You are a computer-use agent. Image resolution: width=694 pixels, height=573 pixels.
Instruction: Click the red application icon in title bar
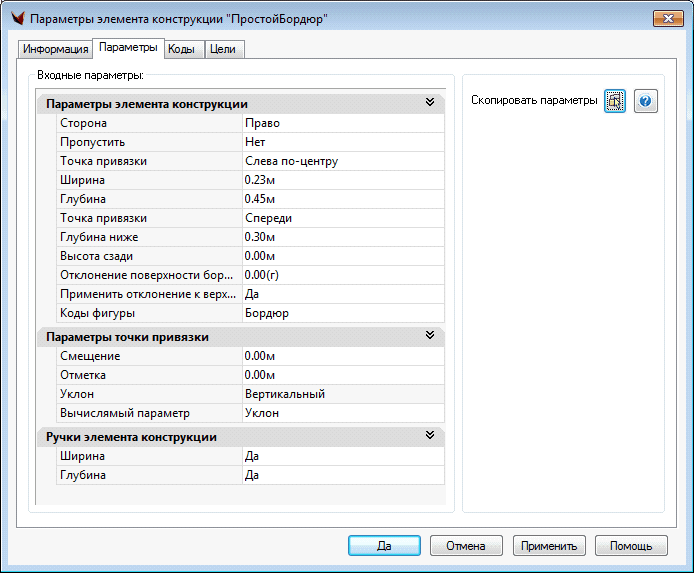15,19
